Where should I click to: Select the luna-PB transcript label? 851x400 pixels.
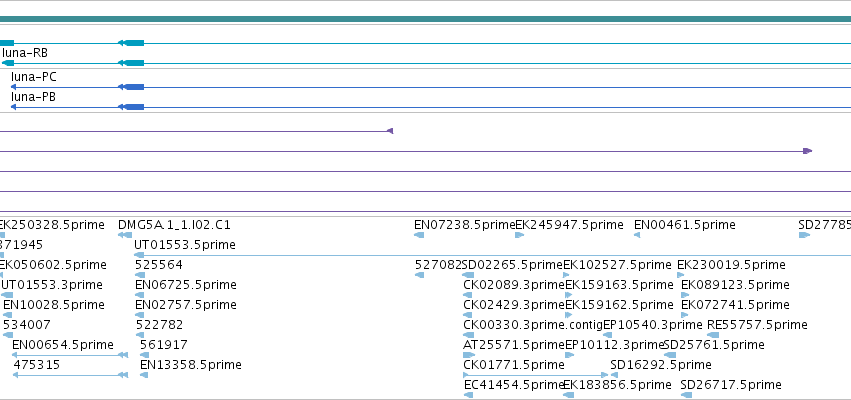[34, 97]
